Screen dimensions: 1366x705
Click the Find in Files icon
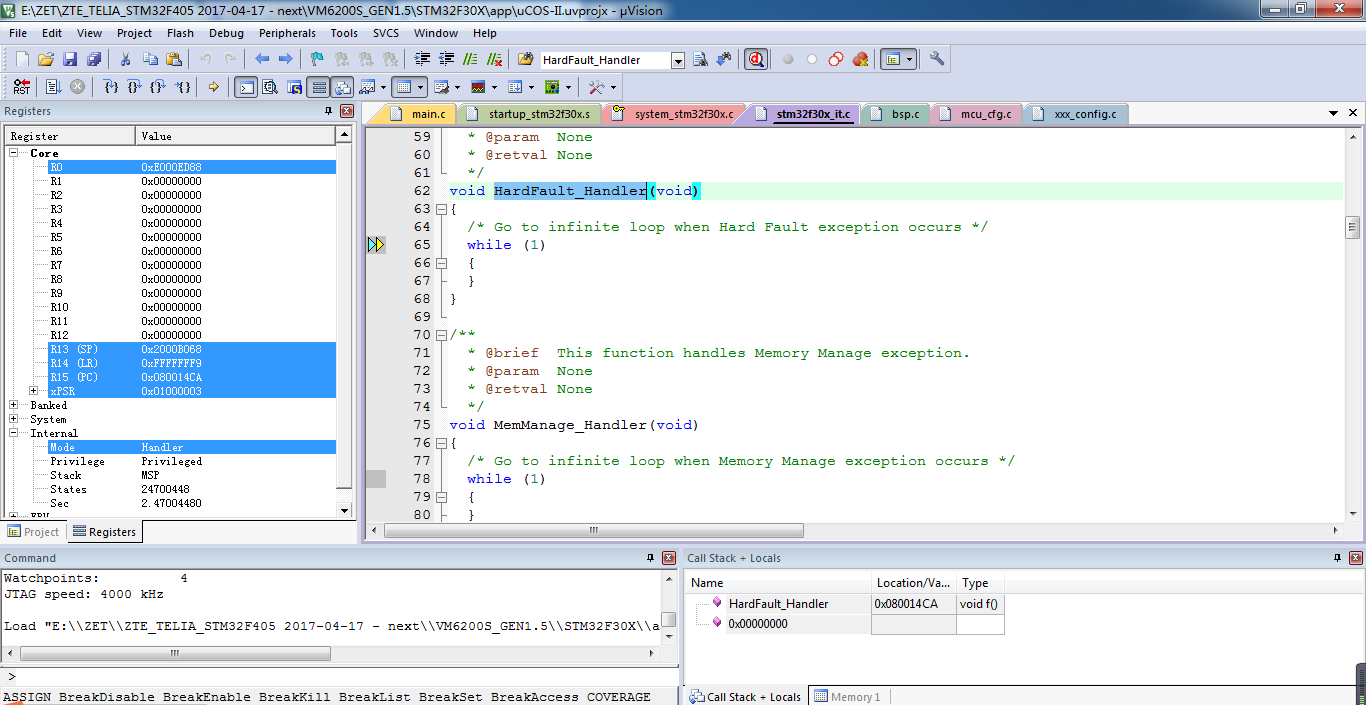pyautogui.click(x=525, y=59)
